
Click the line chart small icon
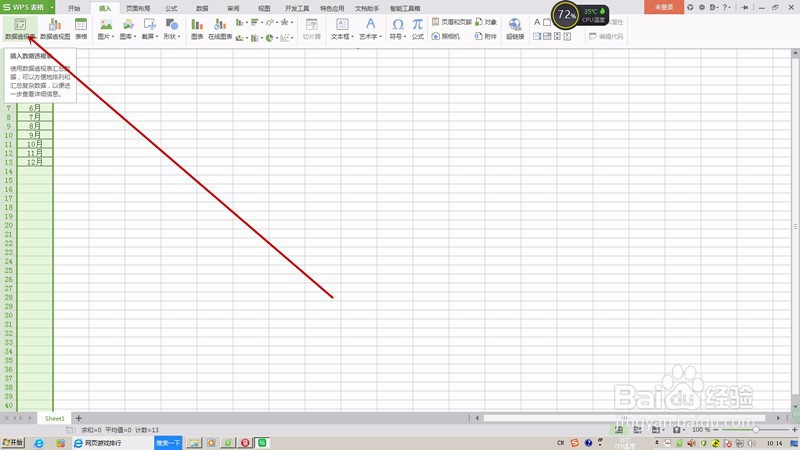269,22
